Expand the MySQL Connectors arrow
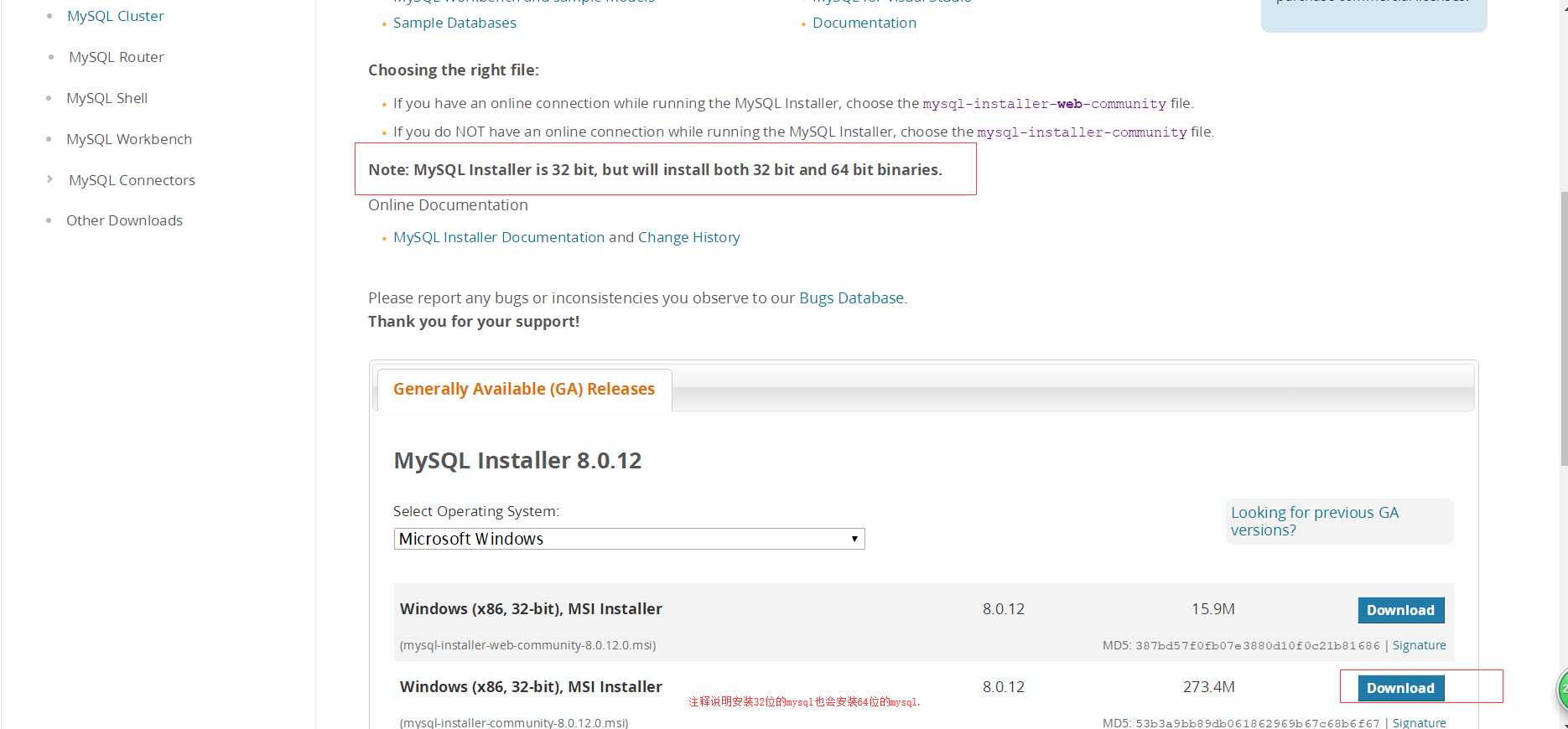 pos(49,179)
